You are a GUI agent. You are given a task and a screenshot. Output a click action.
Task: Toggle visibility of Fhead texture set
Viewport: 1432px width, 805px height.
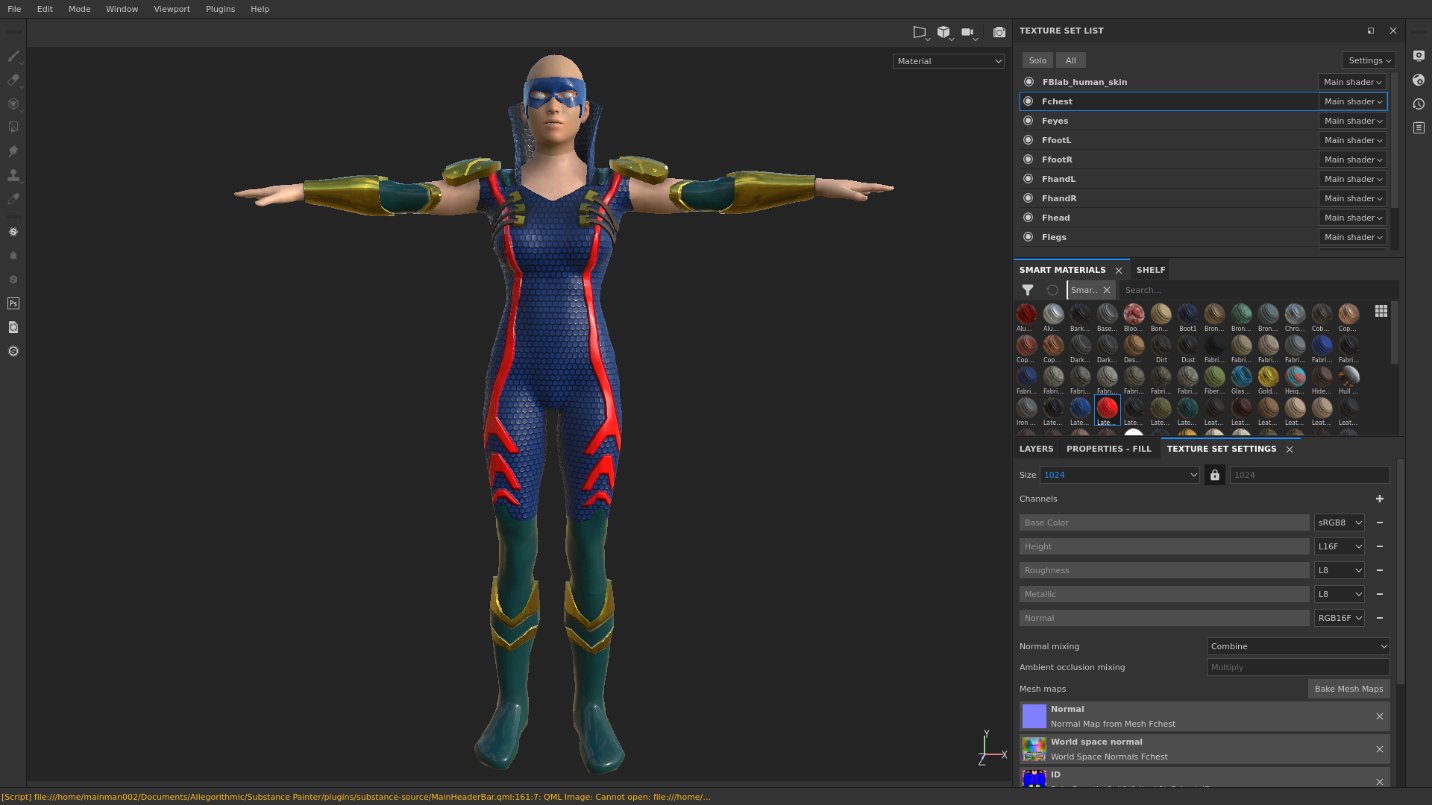1029,218
